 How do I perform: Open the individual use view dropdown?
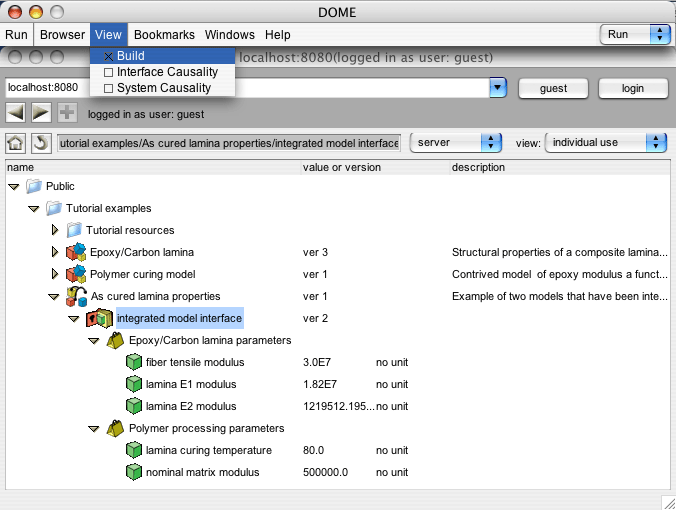tap(606, 143)
